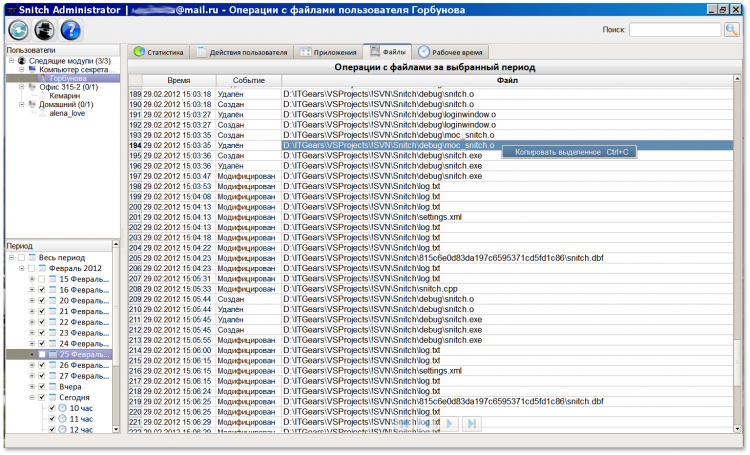
Task: Click the Компьютер секрета computer icon
Action: tap(33, 69)
